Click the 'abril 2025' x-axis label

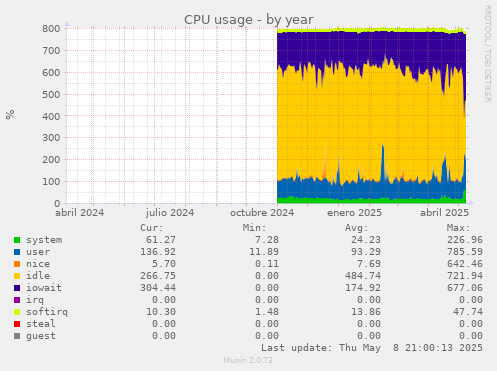coord(444,213)
